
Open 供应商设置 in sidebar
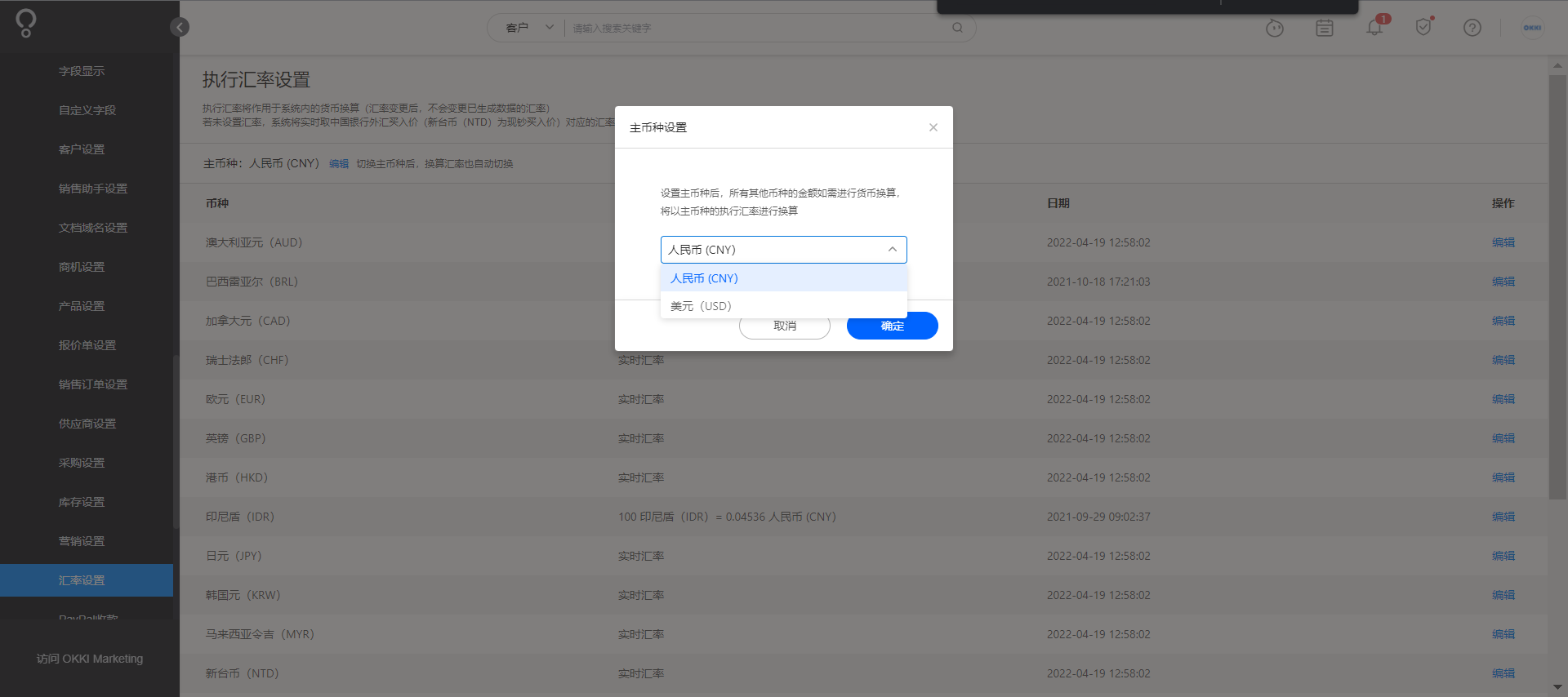(87, 424)
